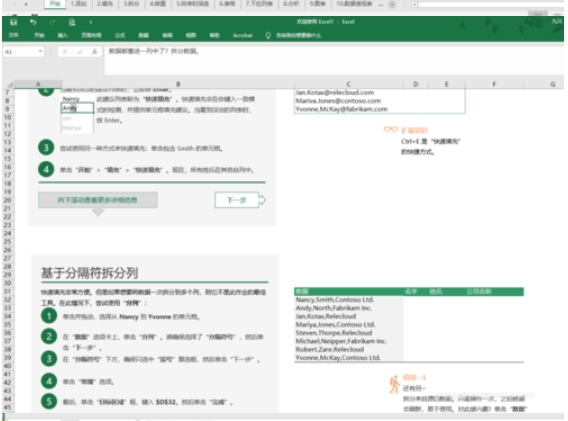This screenshot has width=568, height=421.
Task: Select column B header
Action: [178, 84]
